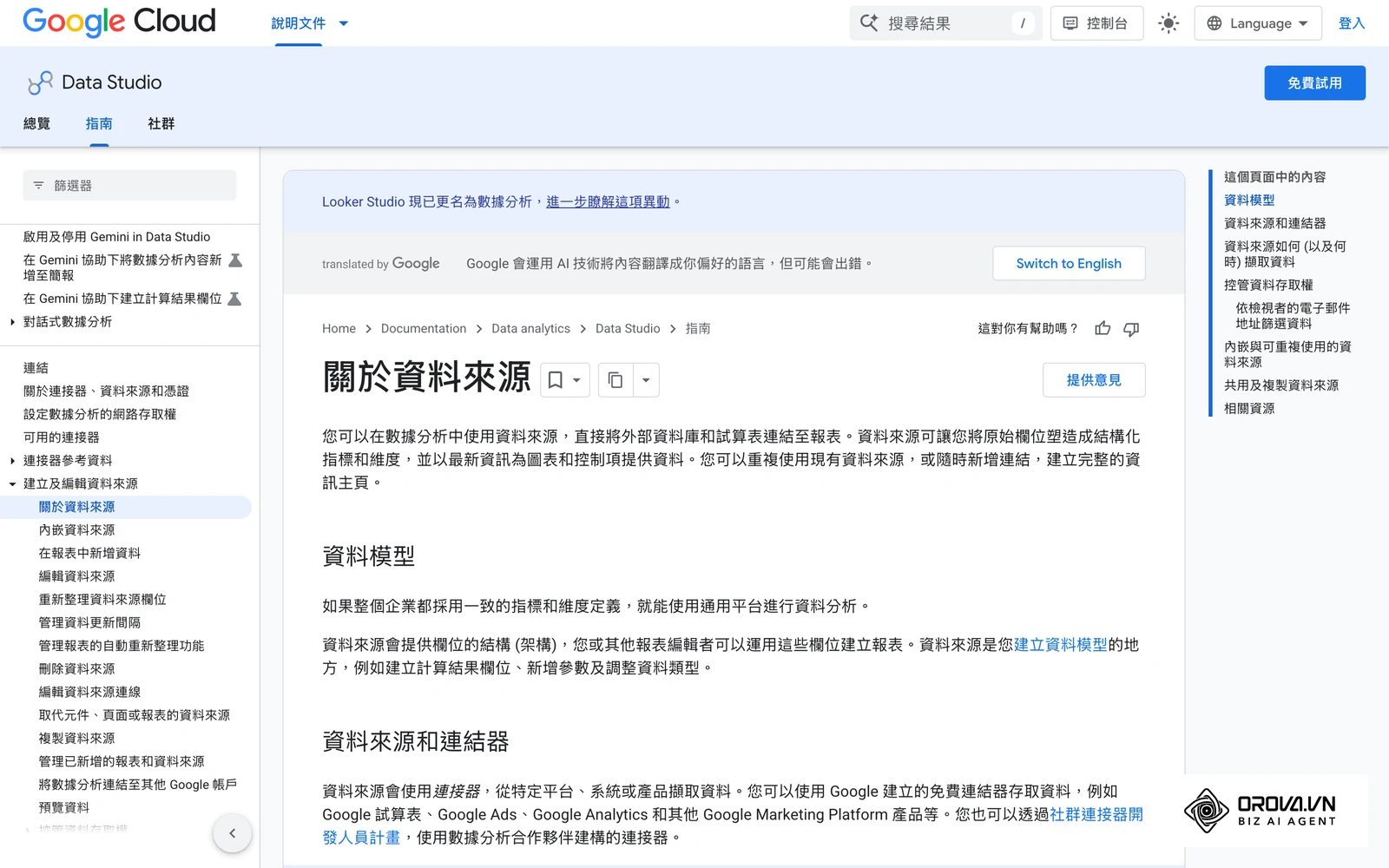Click the flask icon beside 在 Gemini 協助下建立計算結果欄位
The image size is (1389, 868).
click(x=234, y=299)
